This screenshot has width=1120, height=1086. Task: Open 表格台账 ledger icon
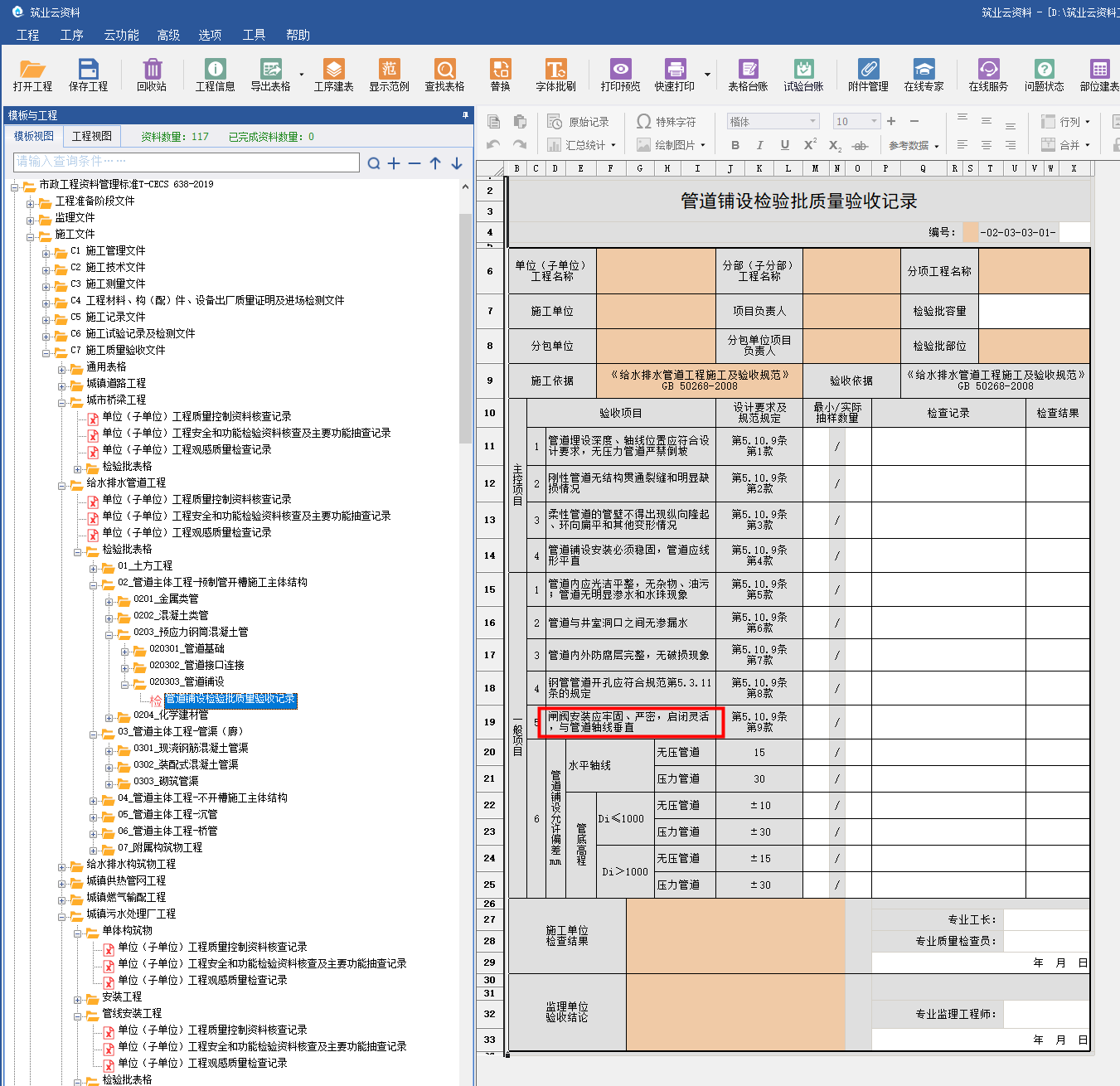click(x=748, y=75)
